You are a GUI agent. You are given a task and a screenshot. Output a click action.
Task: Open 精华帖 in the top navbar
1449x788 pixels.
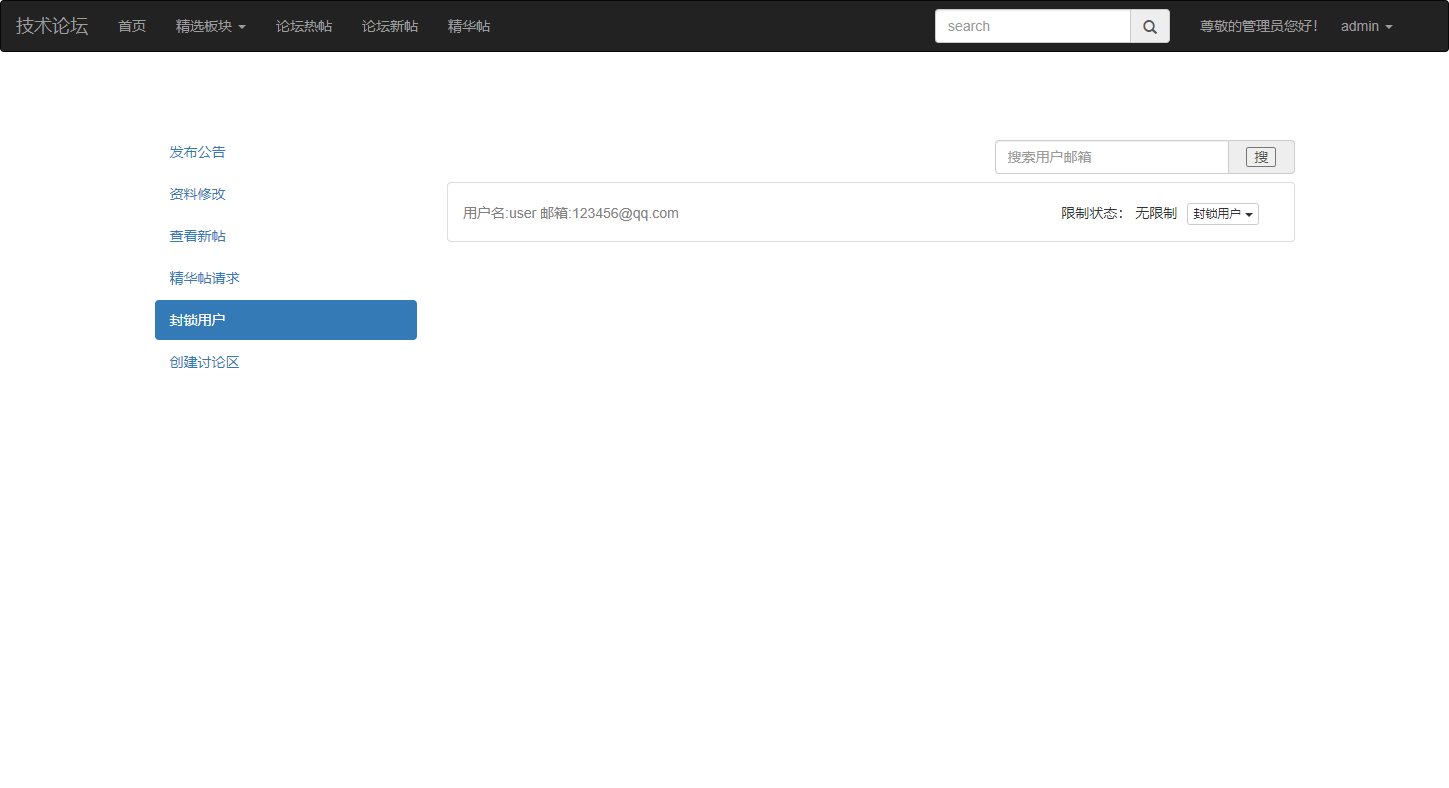coord(469,26)
